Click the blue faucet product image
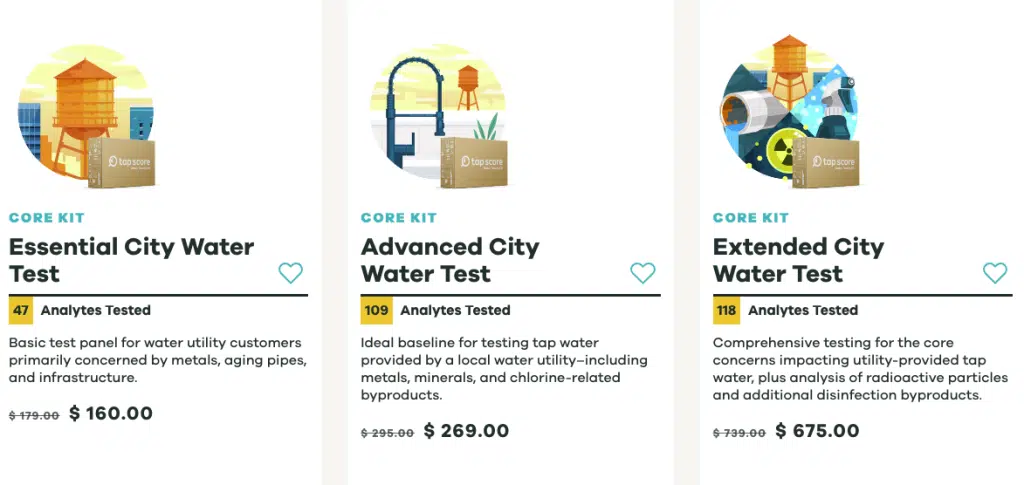Image resolution: width=1024 pixels, height=485 pixels. coord(440,115)
